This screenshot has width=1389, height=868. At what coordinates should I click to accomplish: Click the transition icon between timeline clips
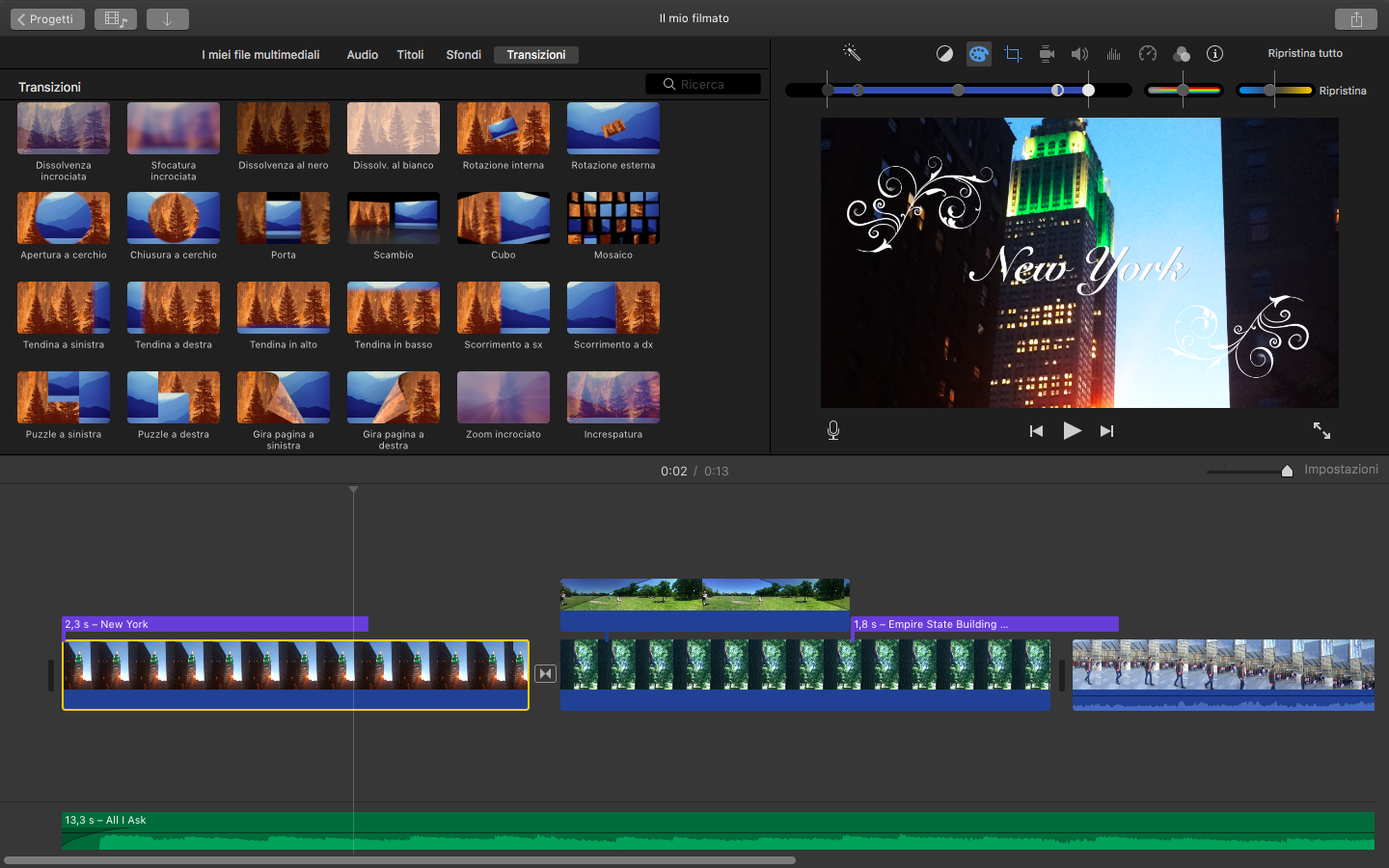(546, 674)
